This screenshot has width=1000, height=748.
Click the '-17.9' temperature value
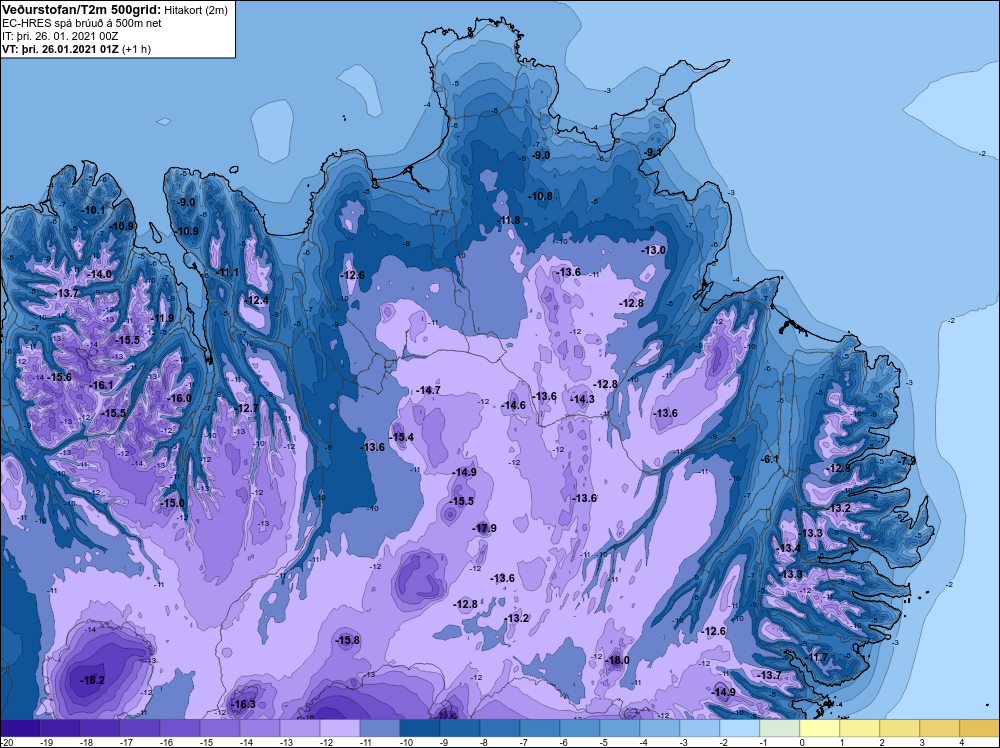point(484,528)
